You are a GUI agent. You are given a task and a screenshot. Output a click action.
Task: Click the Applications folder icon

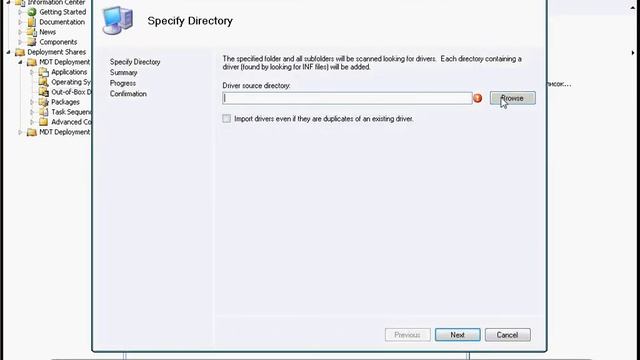click(44, 72)
